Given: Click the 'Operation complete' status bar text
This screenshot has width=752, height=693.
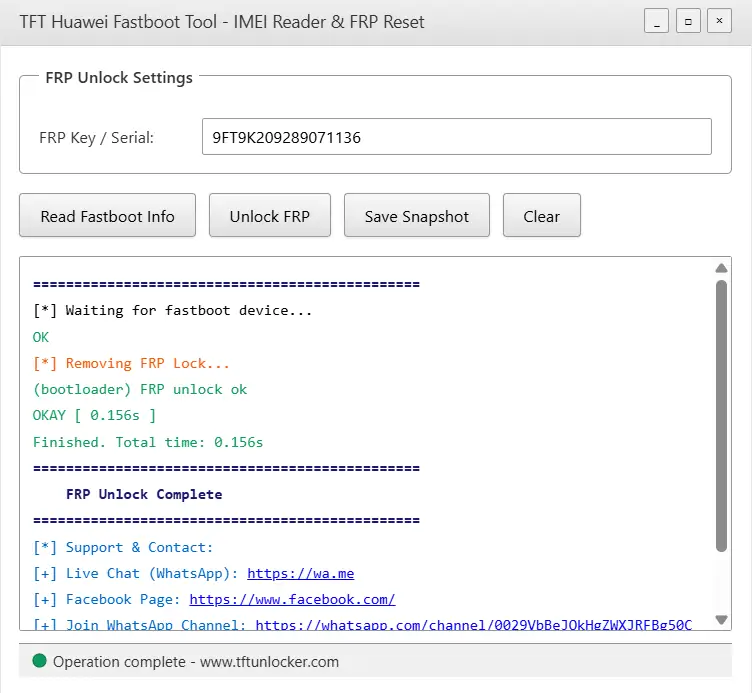Looking at the screenshot, I should pos(196,661).
